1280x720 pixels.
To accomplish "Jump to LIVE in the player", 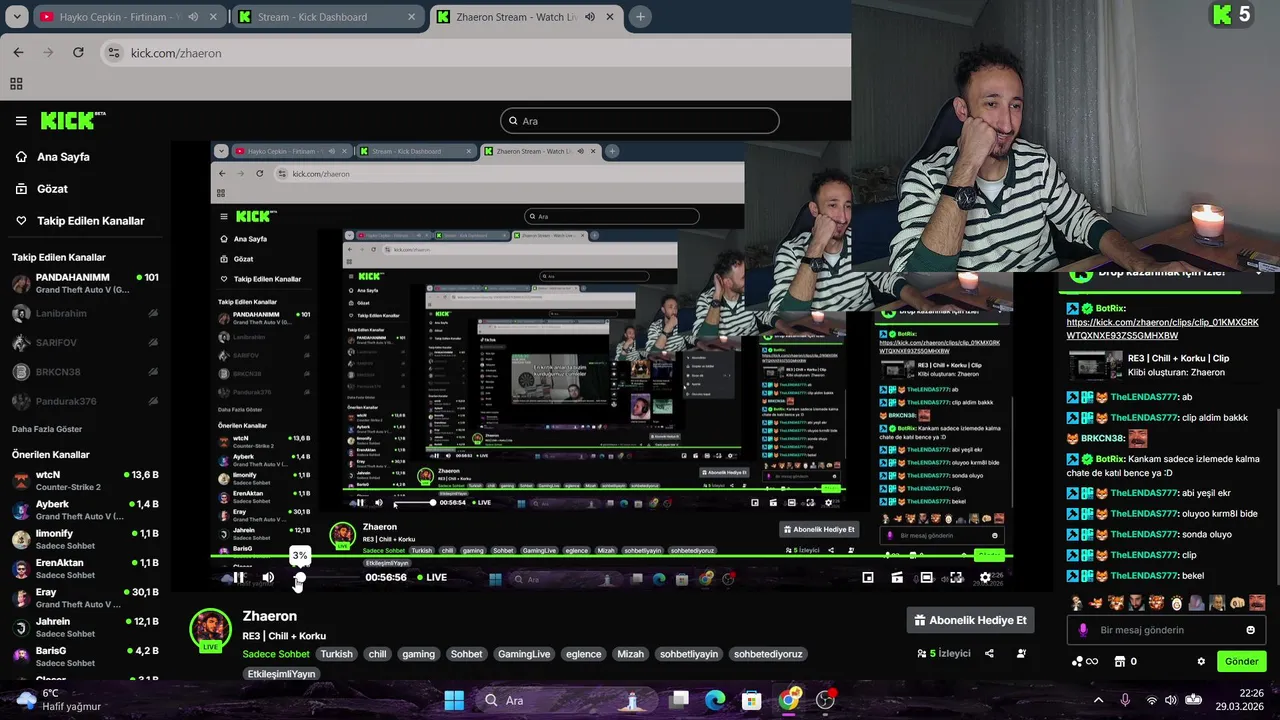I will pos(431,577).
